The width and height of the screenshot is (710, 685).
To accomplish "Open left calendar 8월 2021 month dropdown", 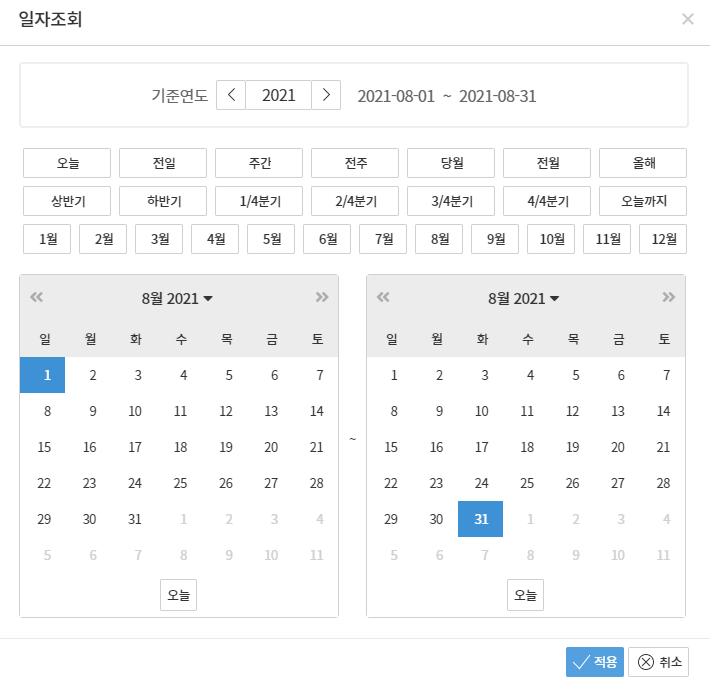I will (x=177, y=298).
